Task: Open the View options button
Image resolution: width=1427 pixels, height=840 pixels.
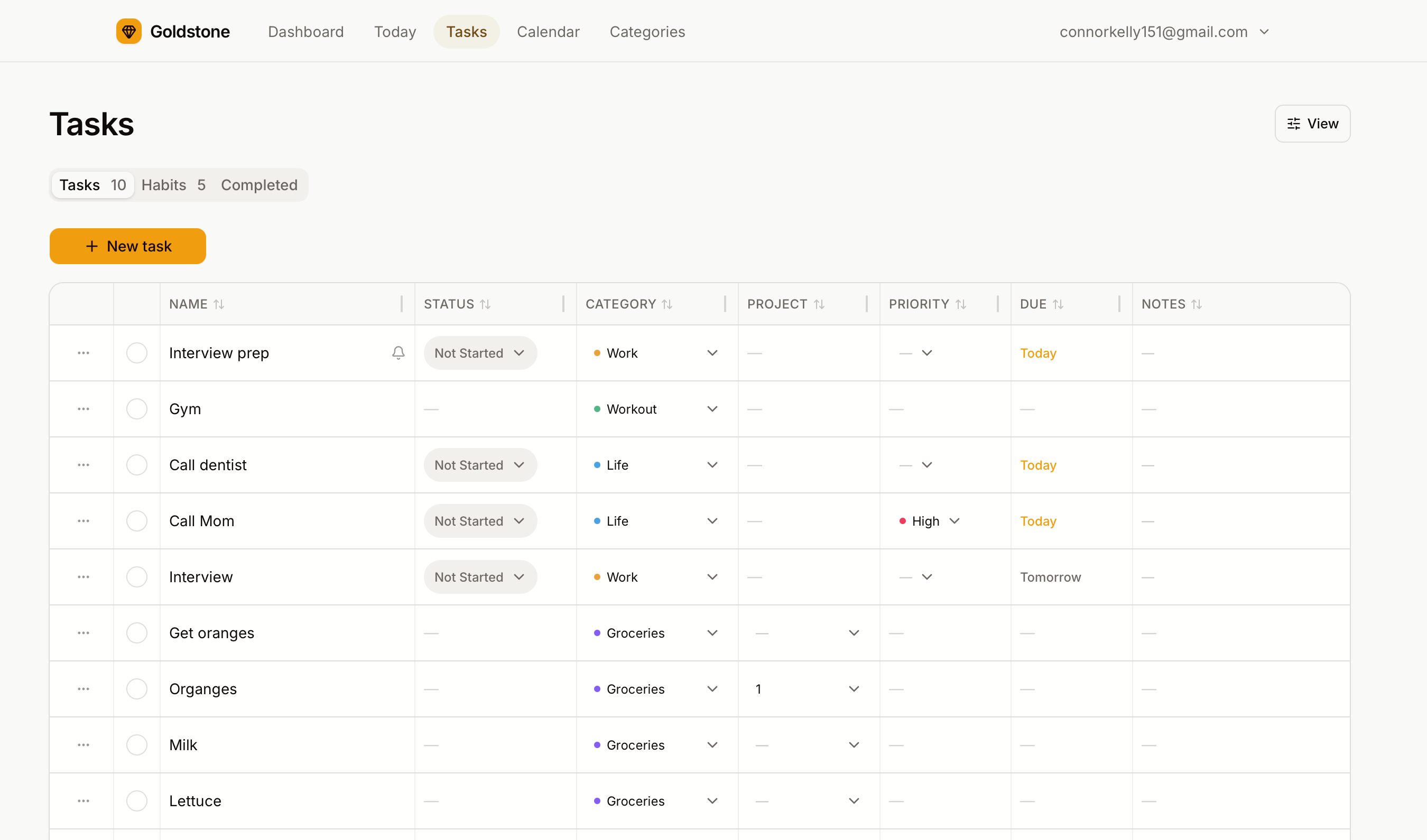Action: tap(1312, 124)
